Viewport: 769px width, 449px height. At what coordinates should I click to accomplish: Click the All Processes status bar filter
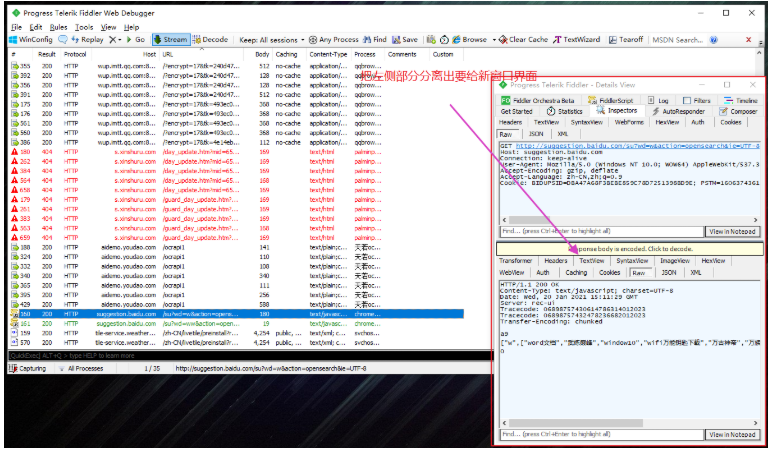tap(81, 368)
